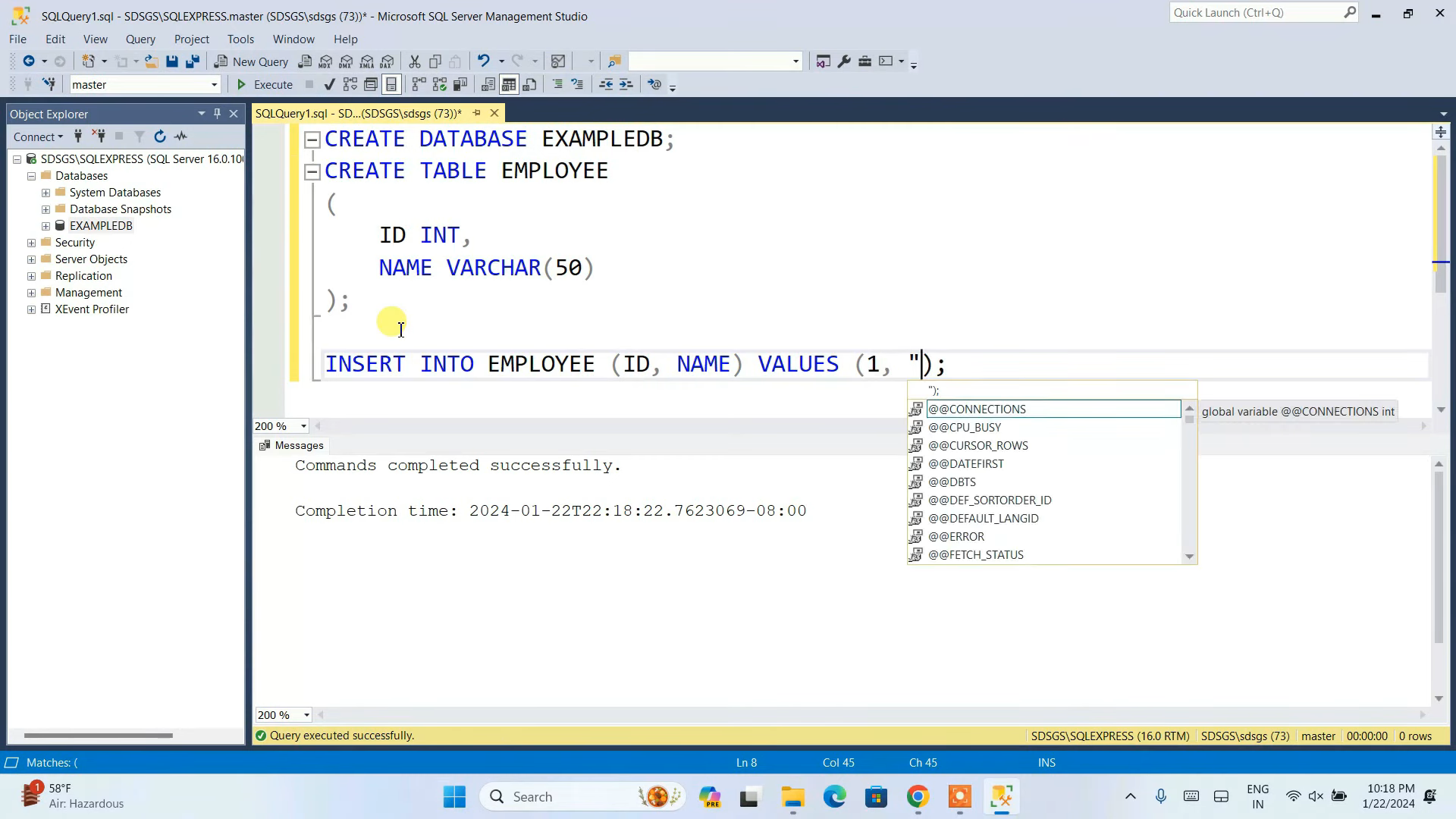Open the Tools menu
Viewport: 1456px width, 819px height.
pyautogui.click(x=240, y=39)
